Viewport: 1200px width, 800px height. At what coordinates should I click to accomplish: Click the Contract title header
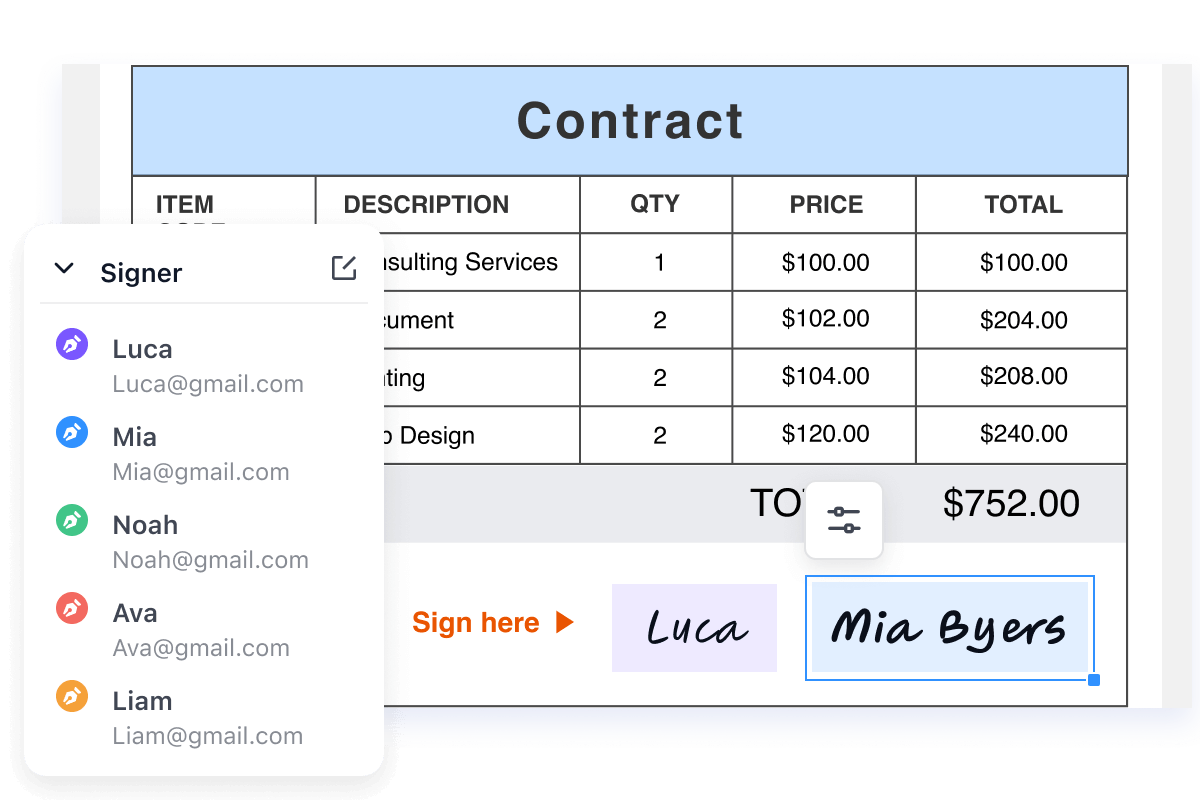pos(630,121)
